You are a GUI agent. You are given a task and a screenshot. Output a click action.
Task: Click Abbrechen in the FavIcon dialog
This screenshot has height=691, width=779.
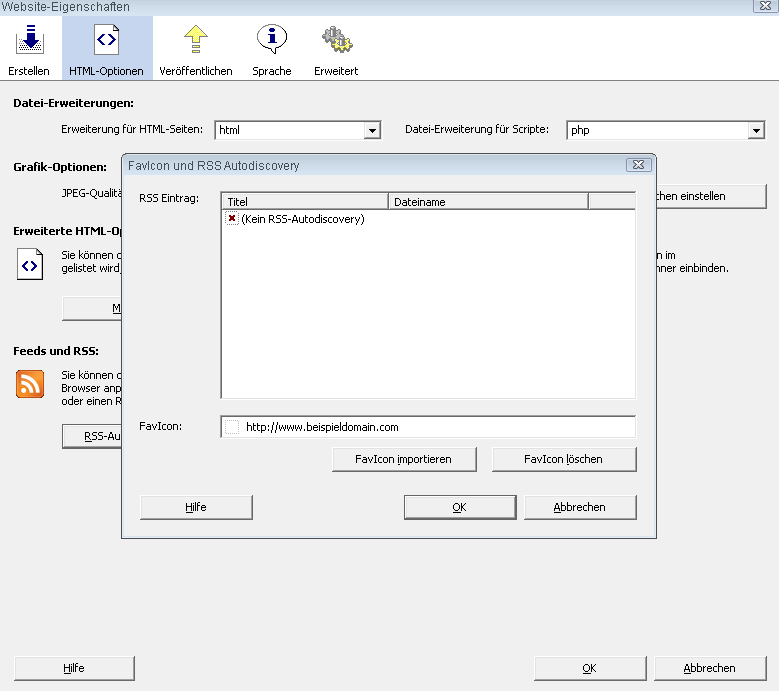click(x=579, y=507)
